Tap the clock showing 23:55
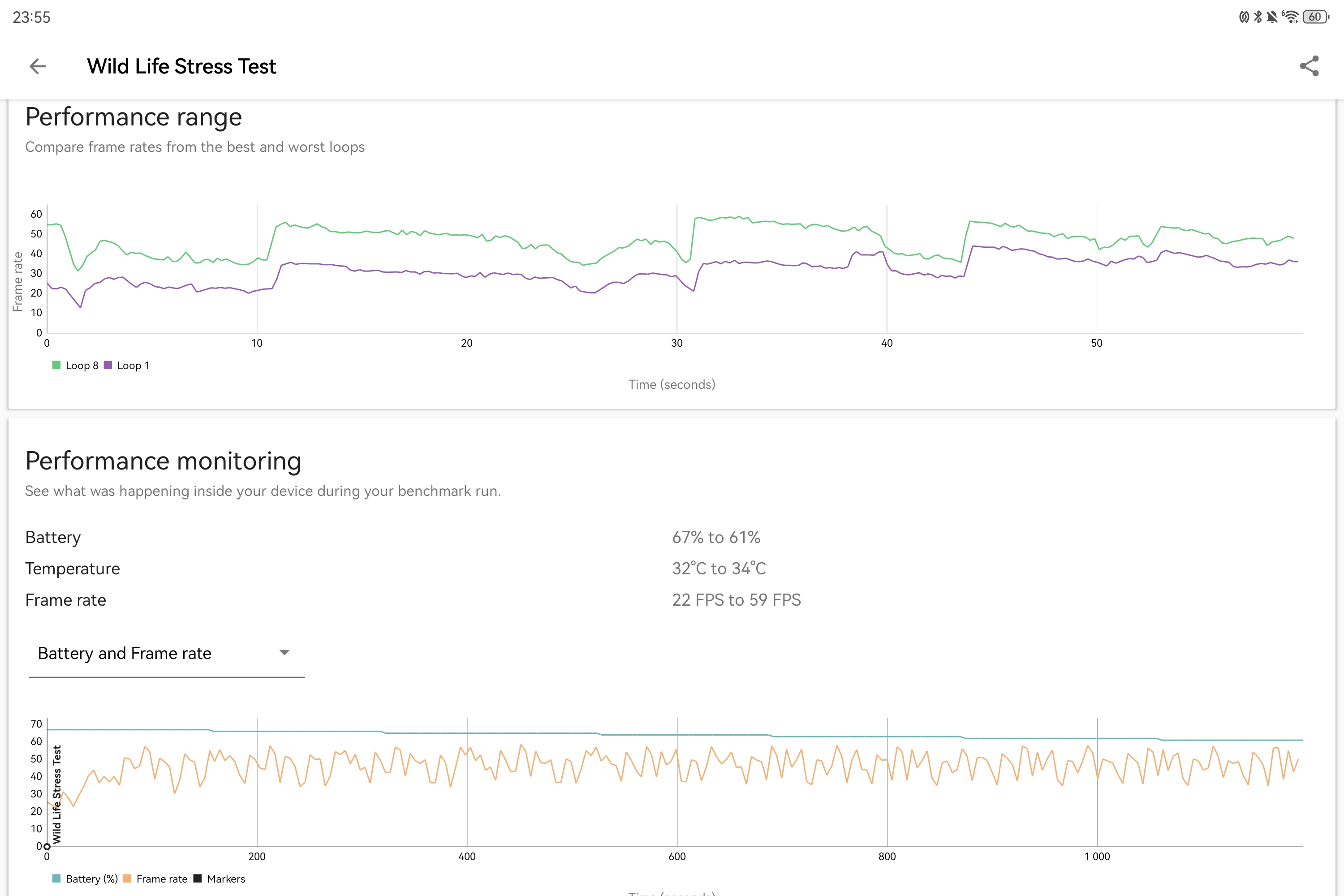 31,17
